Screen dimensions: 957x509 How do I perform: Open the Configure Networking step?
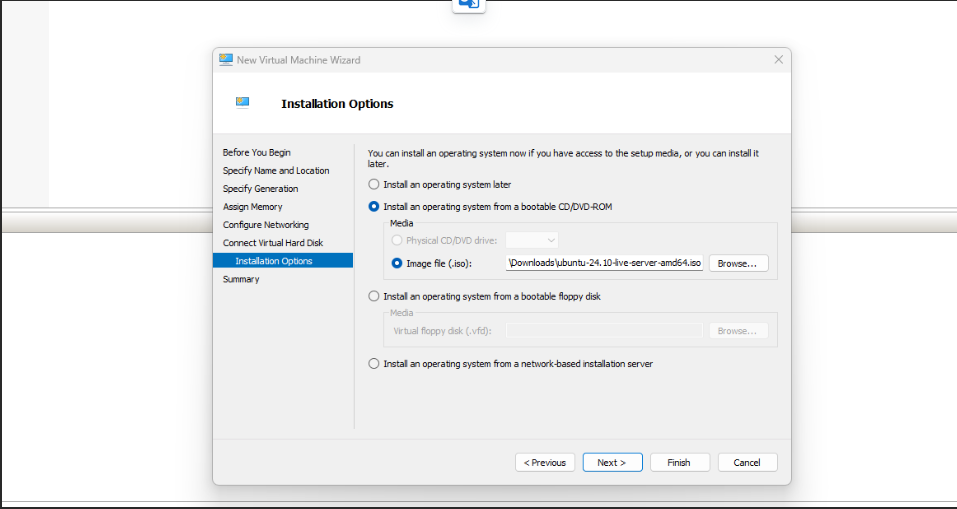[266, 225]
